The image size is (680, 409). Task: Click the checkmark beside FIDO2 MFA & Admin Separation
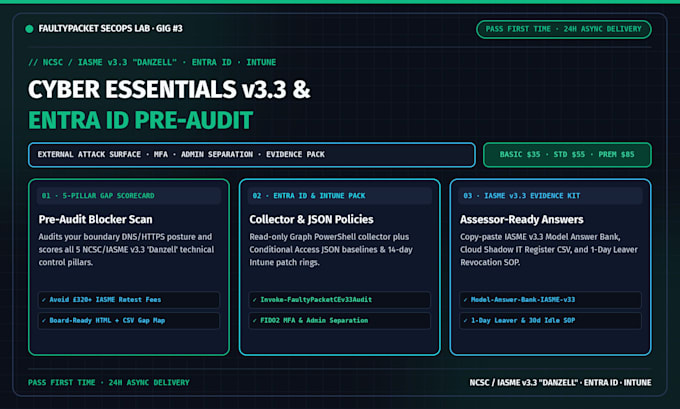[x=255, y=321]
